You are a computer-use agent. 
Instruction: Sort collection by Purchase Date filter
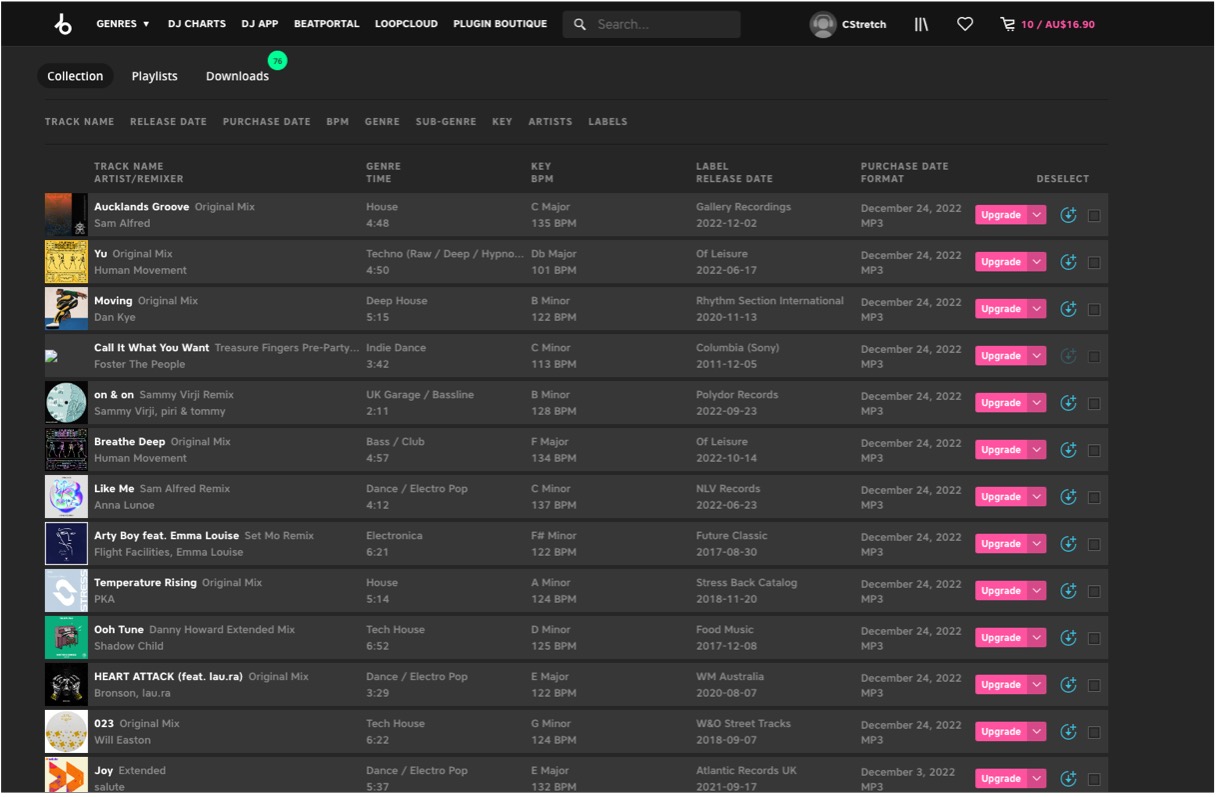267,122
